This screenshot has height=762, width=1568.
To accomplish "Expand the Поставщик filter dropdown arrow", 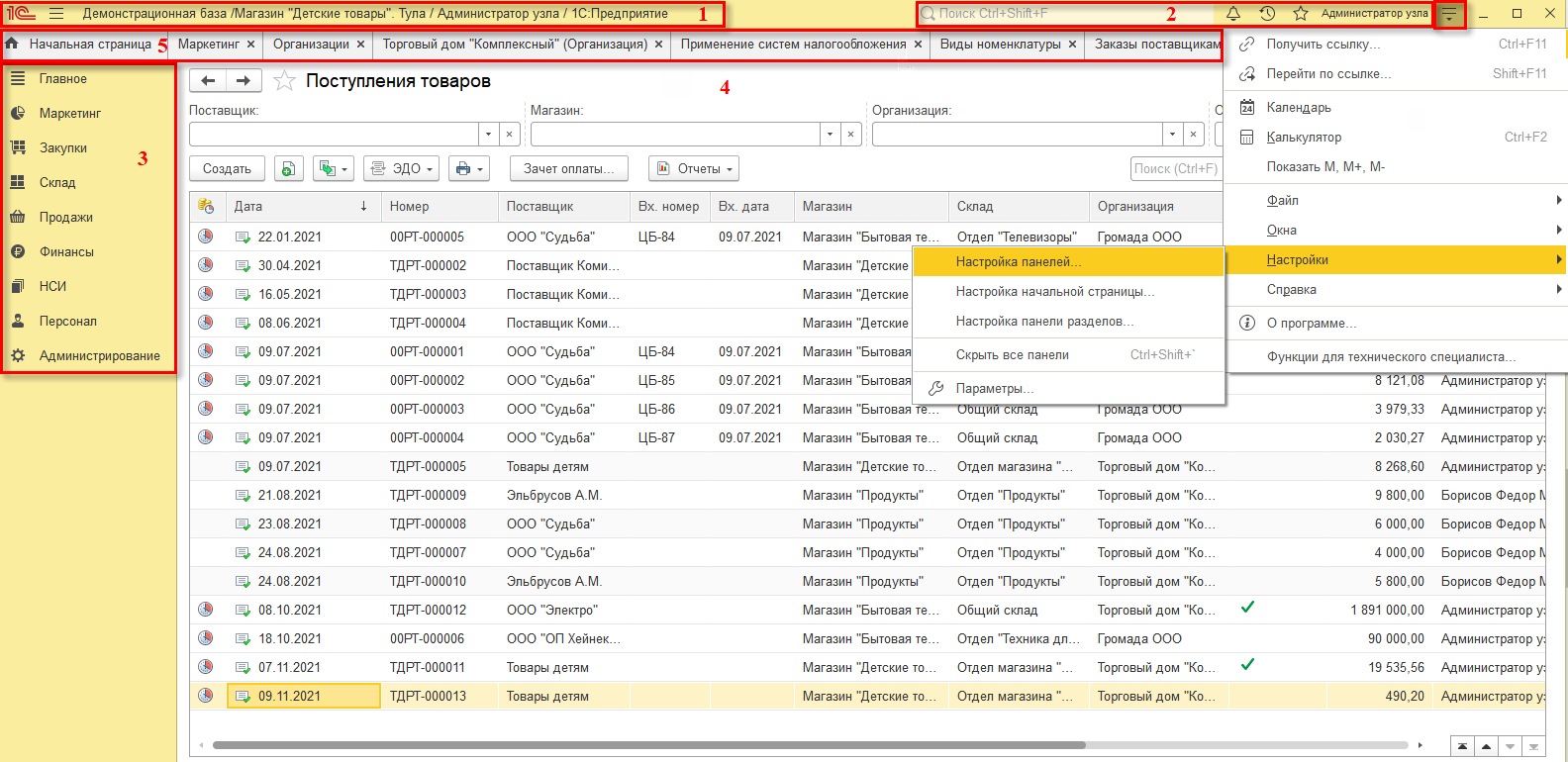I will pos(488,134).
